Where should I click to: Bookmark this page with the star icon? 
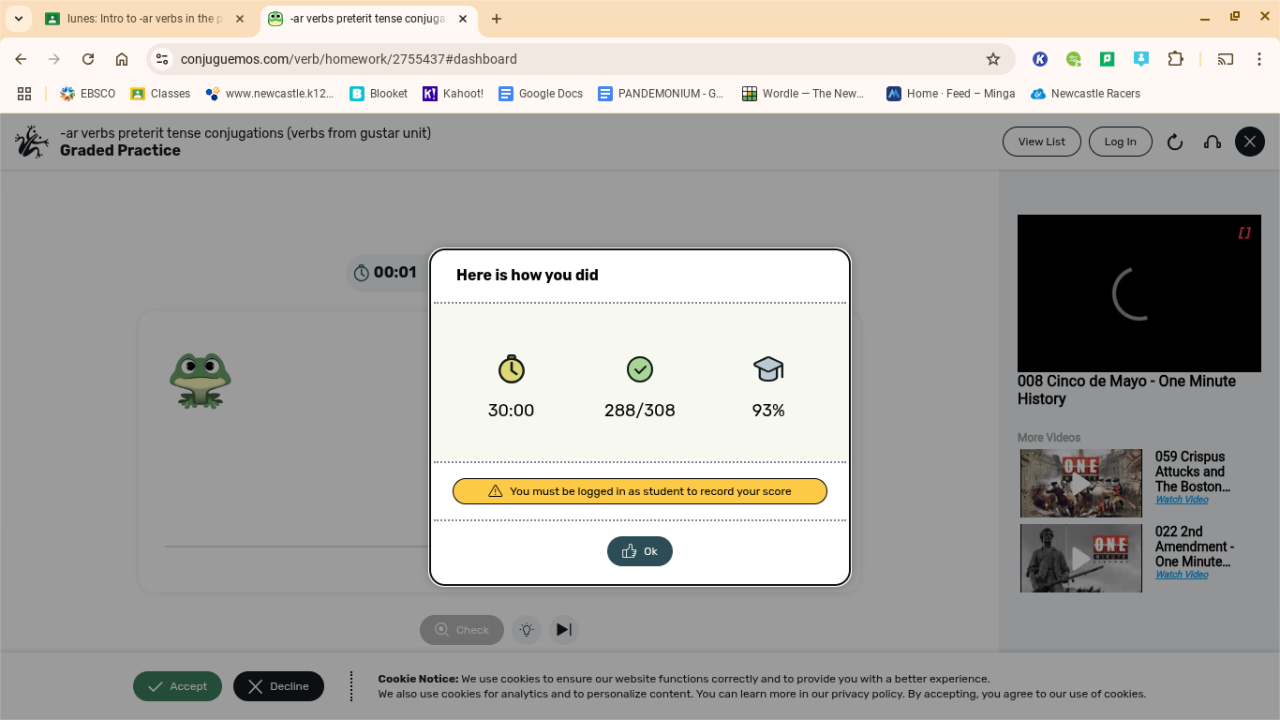[x=993, y=59]
